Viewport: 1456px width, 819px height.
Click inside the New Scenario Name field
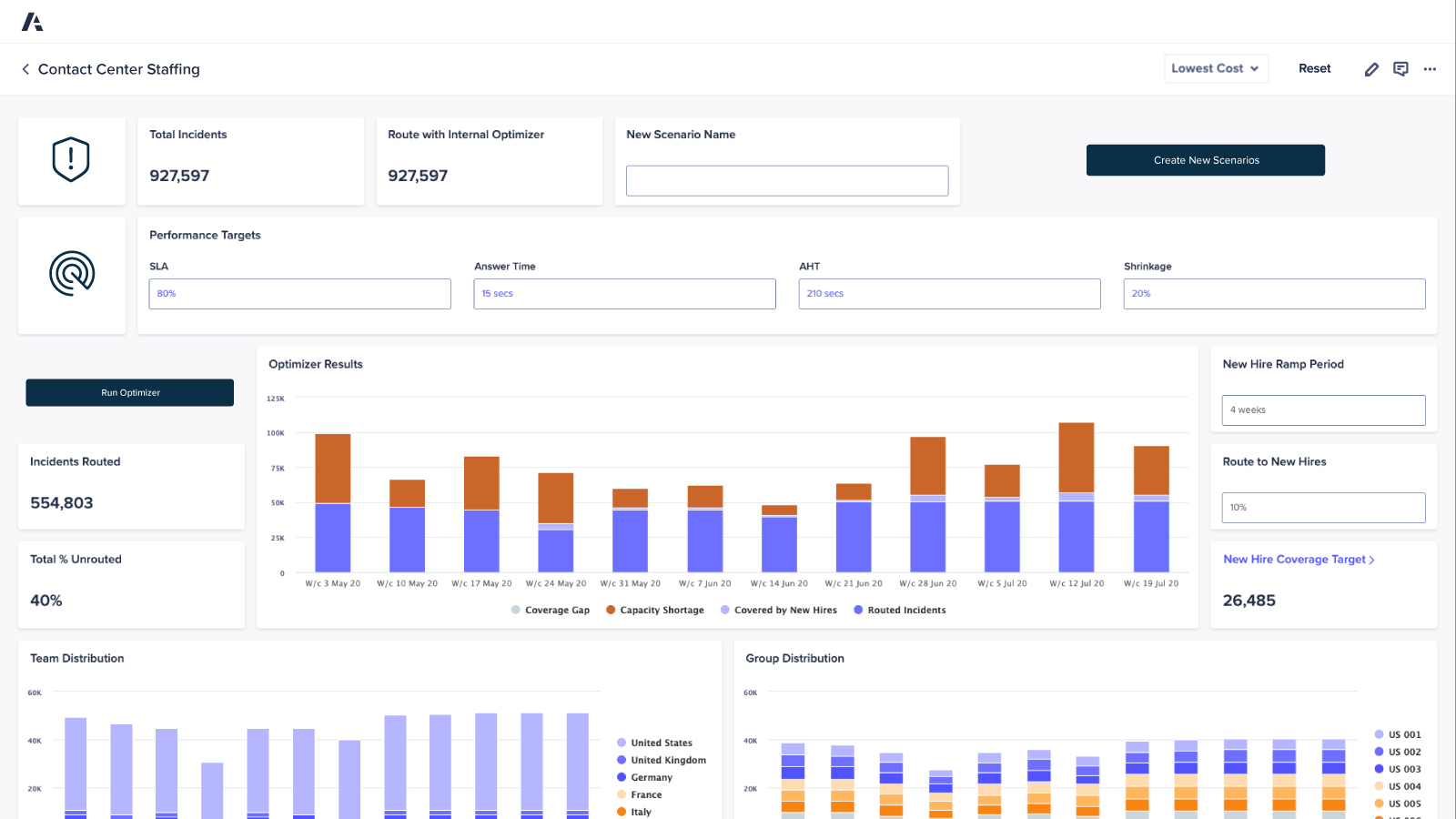pyautogui.click(x=786, y=180)
